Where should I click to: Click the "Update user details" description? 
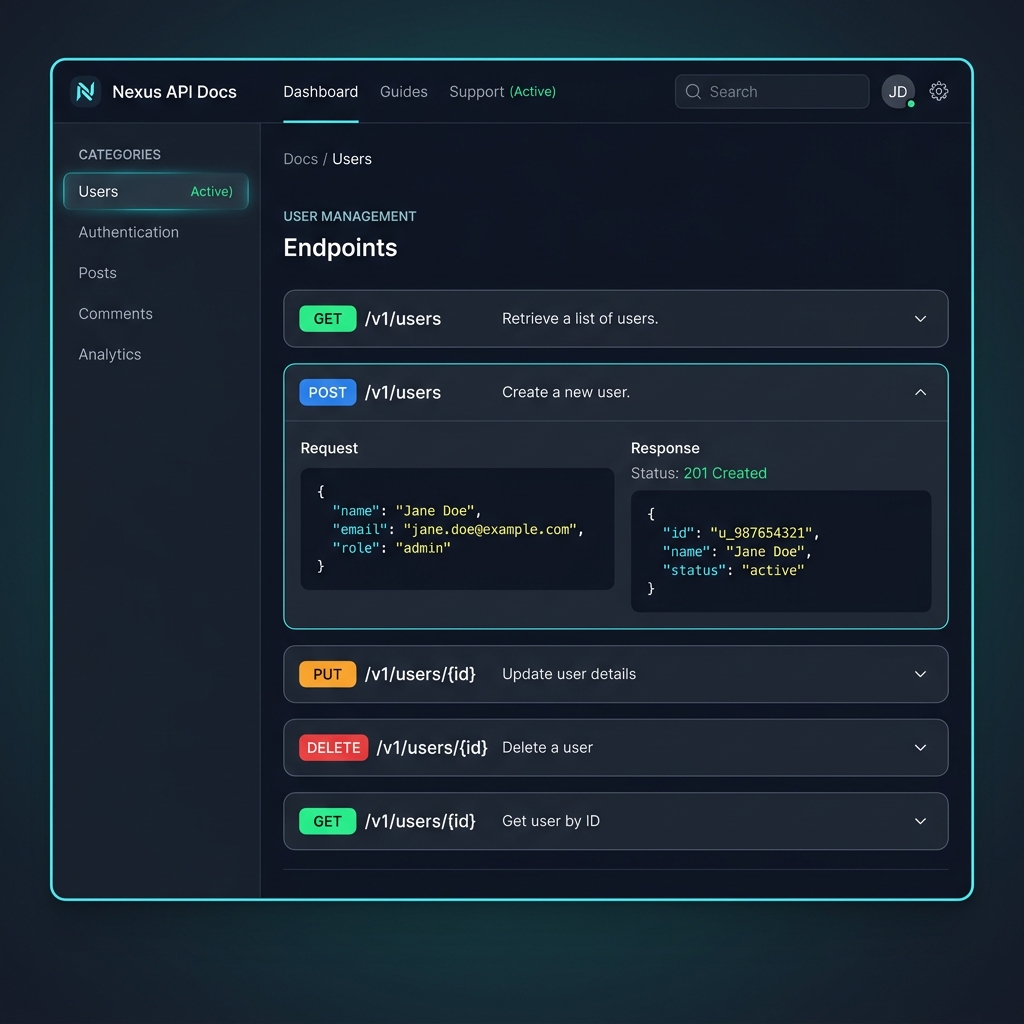point(569,674)
